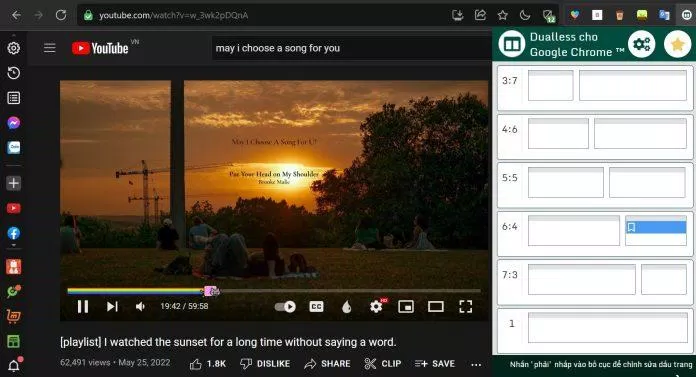
Task: Switch to the miniplayer
Action: coord(406,306)
